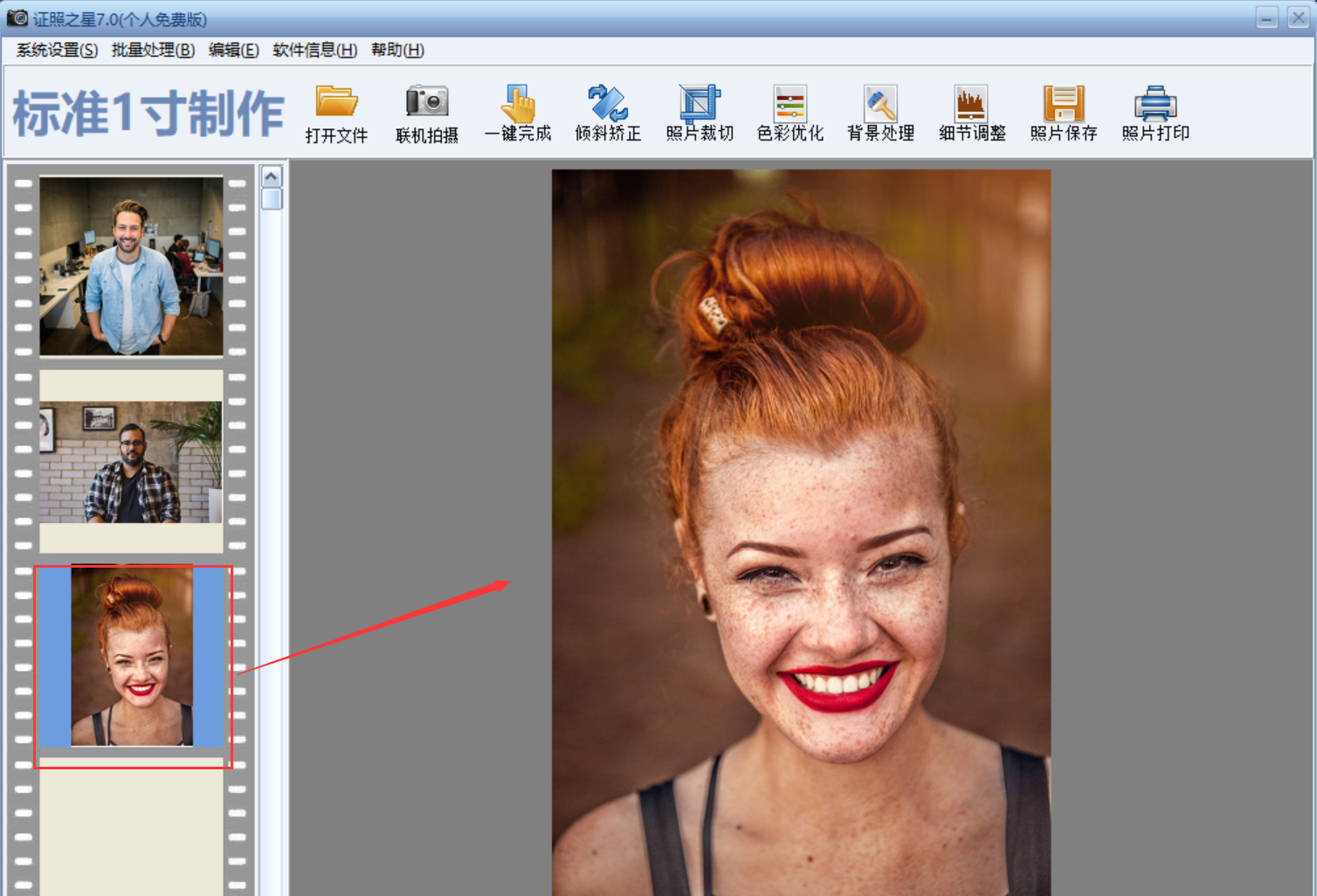The height and width of the screenshot is (896, 1317).
Task: Click the print photo (照片打印) icon
Action: (1155, 104)
